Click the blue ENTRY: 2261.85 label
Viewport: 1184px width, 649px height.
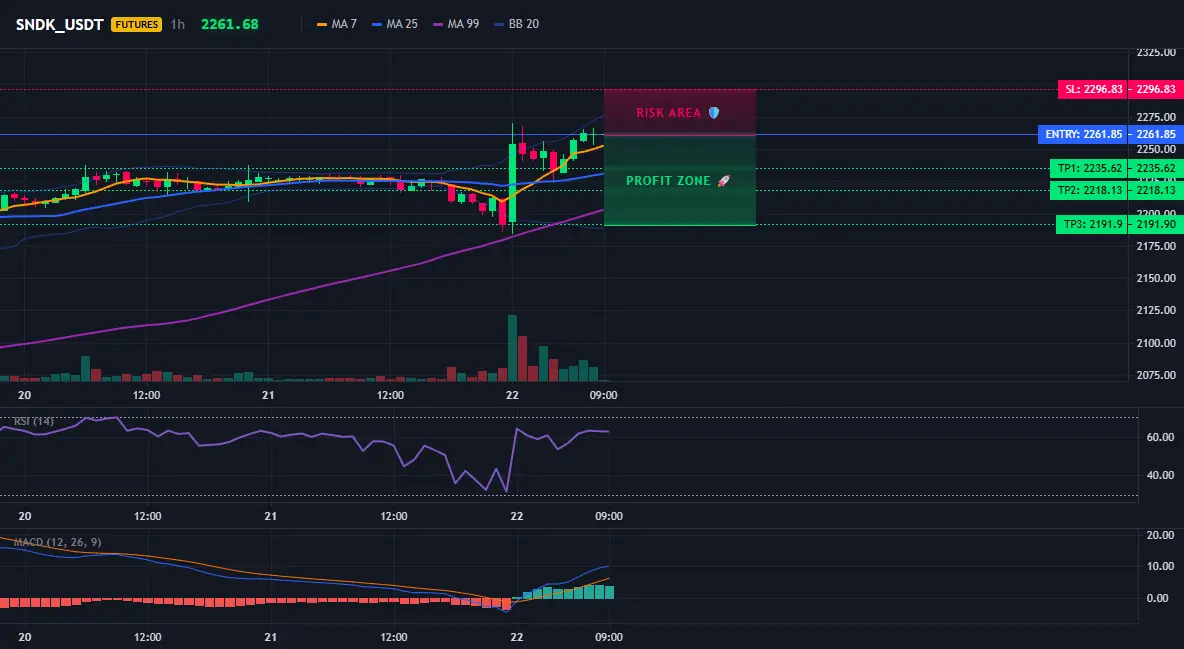(x=1083, y=134)
